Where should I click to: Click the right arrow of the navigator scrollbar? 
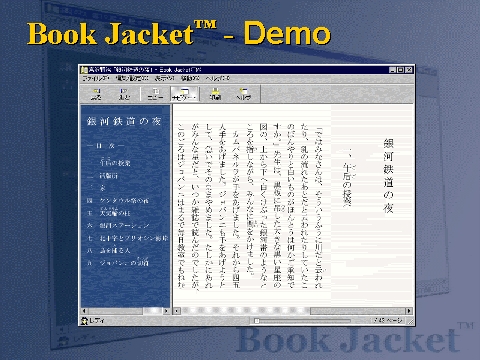pyautogui.click(x=166, y=311)
